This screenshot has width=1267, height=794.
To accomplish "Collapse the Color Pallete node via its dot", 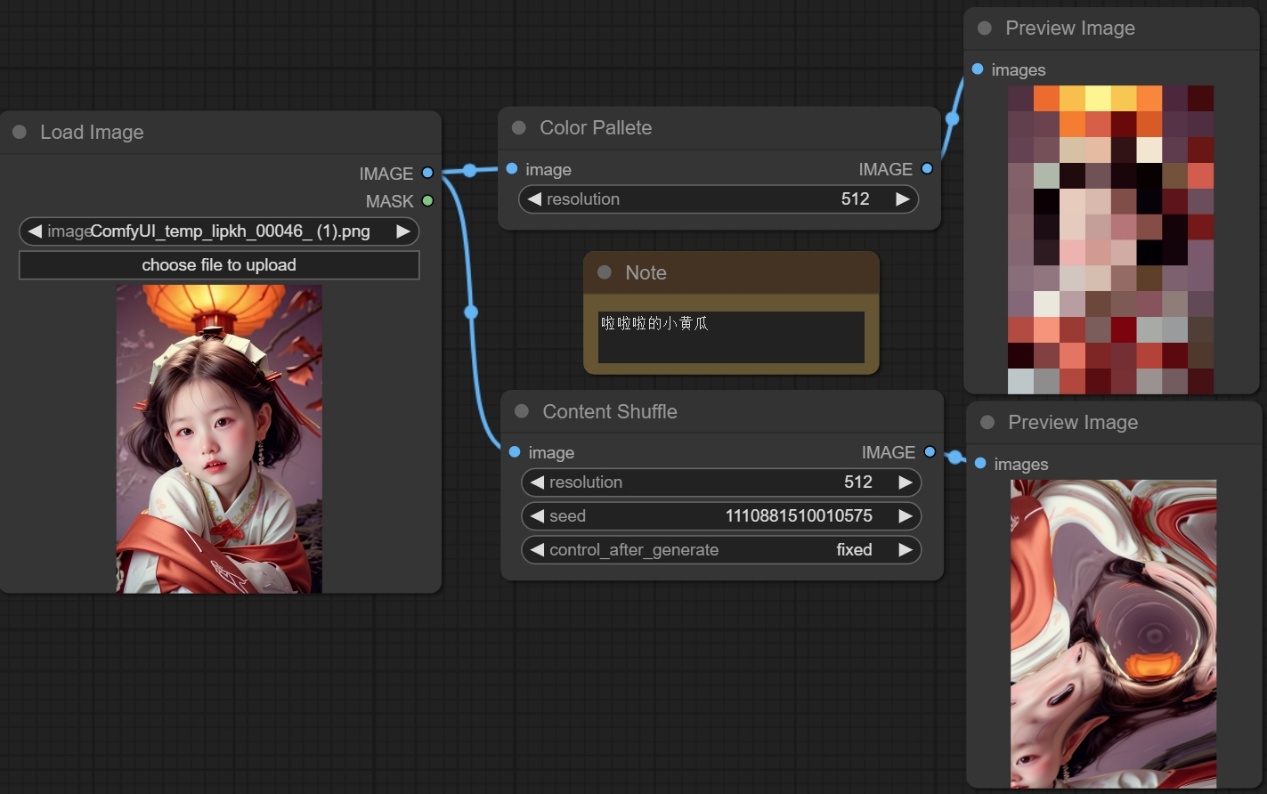I will point(518,128).
